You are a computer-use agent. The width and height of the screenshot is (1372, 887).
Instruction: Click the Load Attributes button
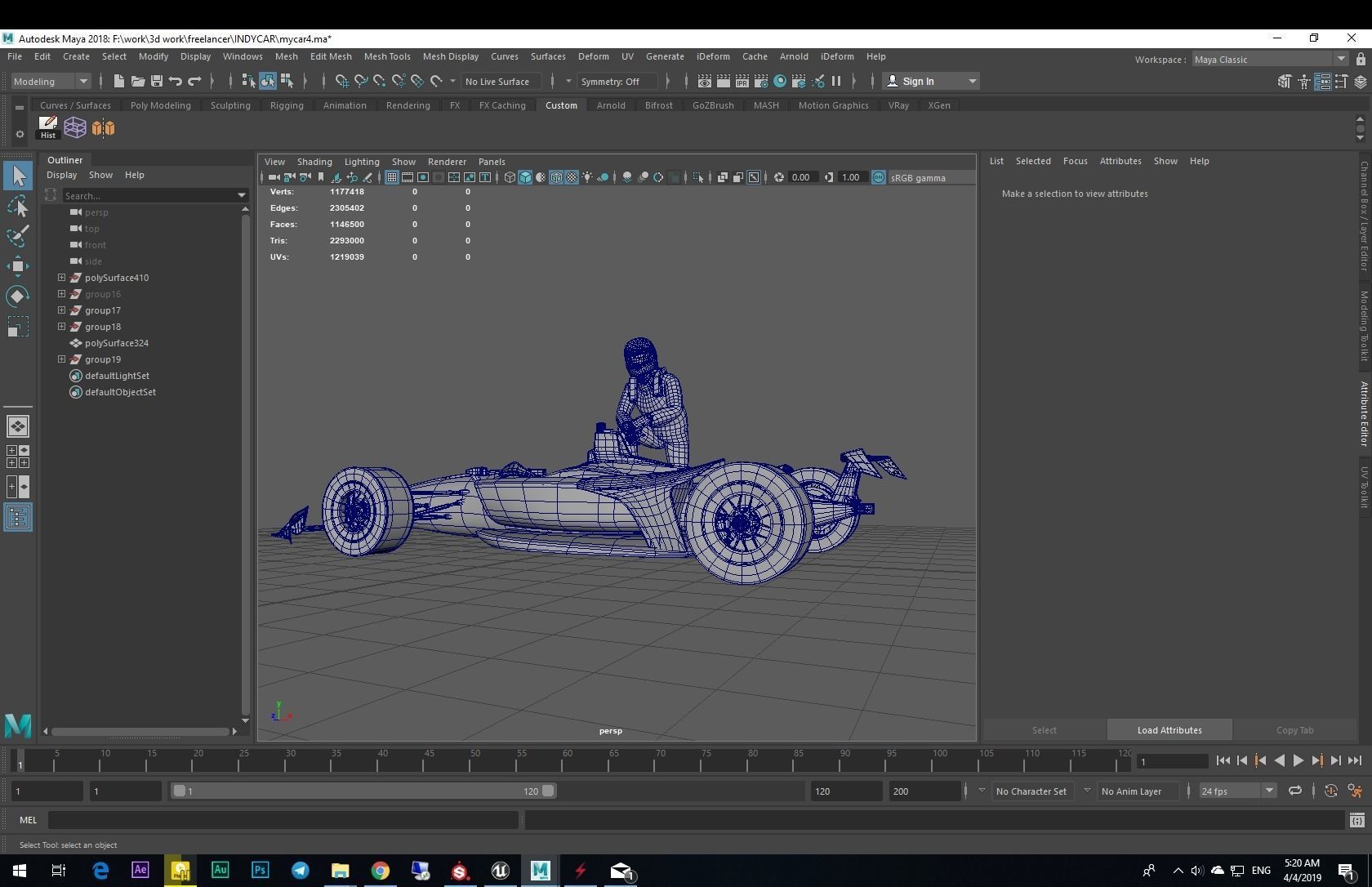[1169, 730]
